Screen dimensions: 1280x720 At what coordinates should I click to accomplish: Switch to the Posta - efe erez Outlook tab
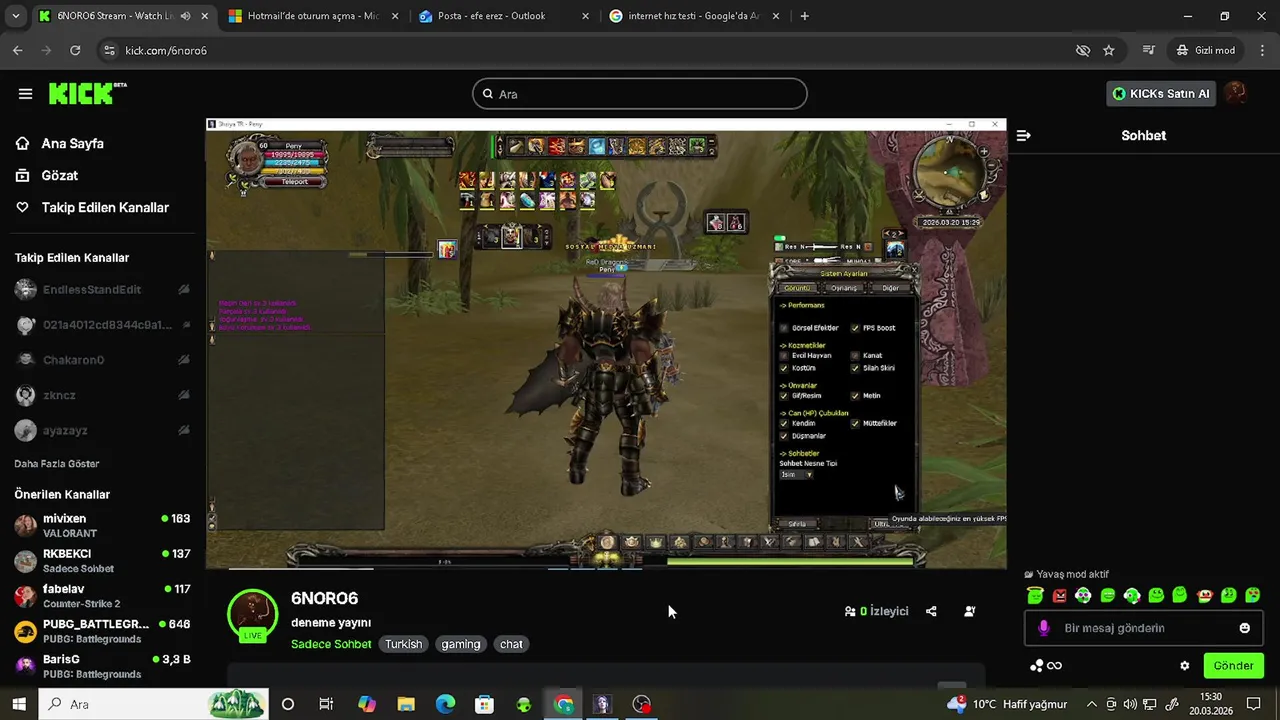(502, 16)
